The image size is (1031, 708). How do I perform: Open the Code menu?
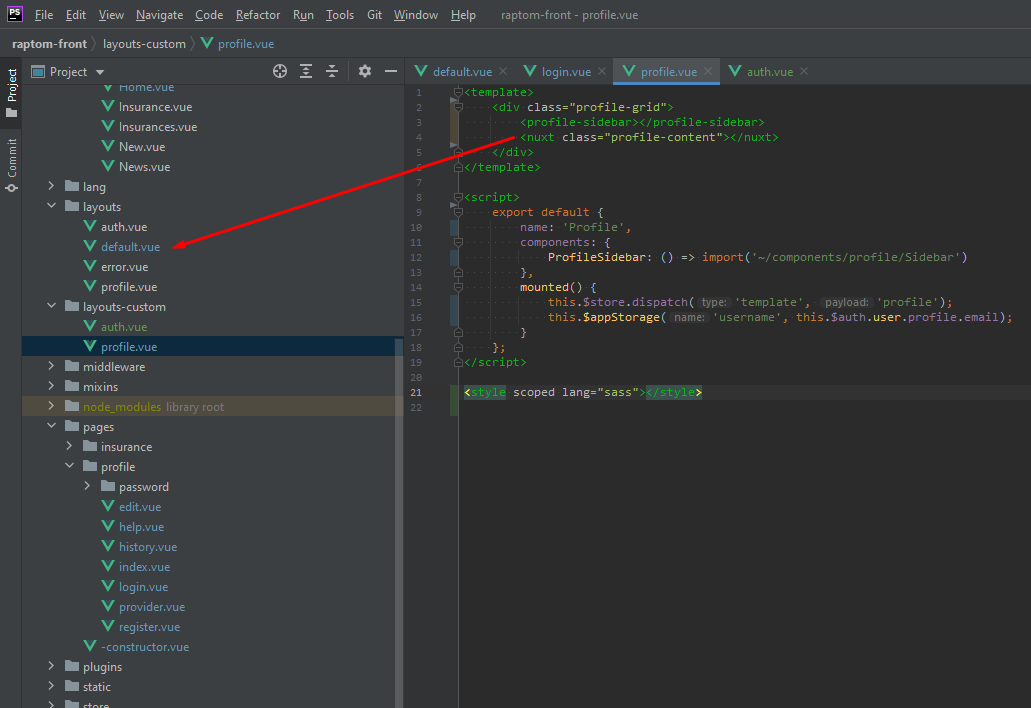pos(209,14)
